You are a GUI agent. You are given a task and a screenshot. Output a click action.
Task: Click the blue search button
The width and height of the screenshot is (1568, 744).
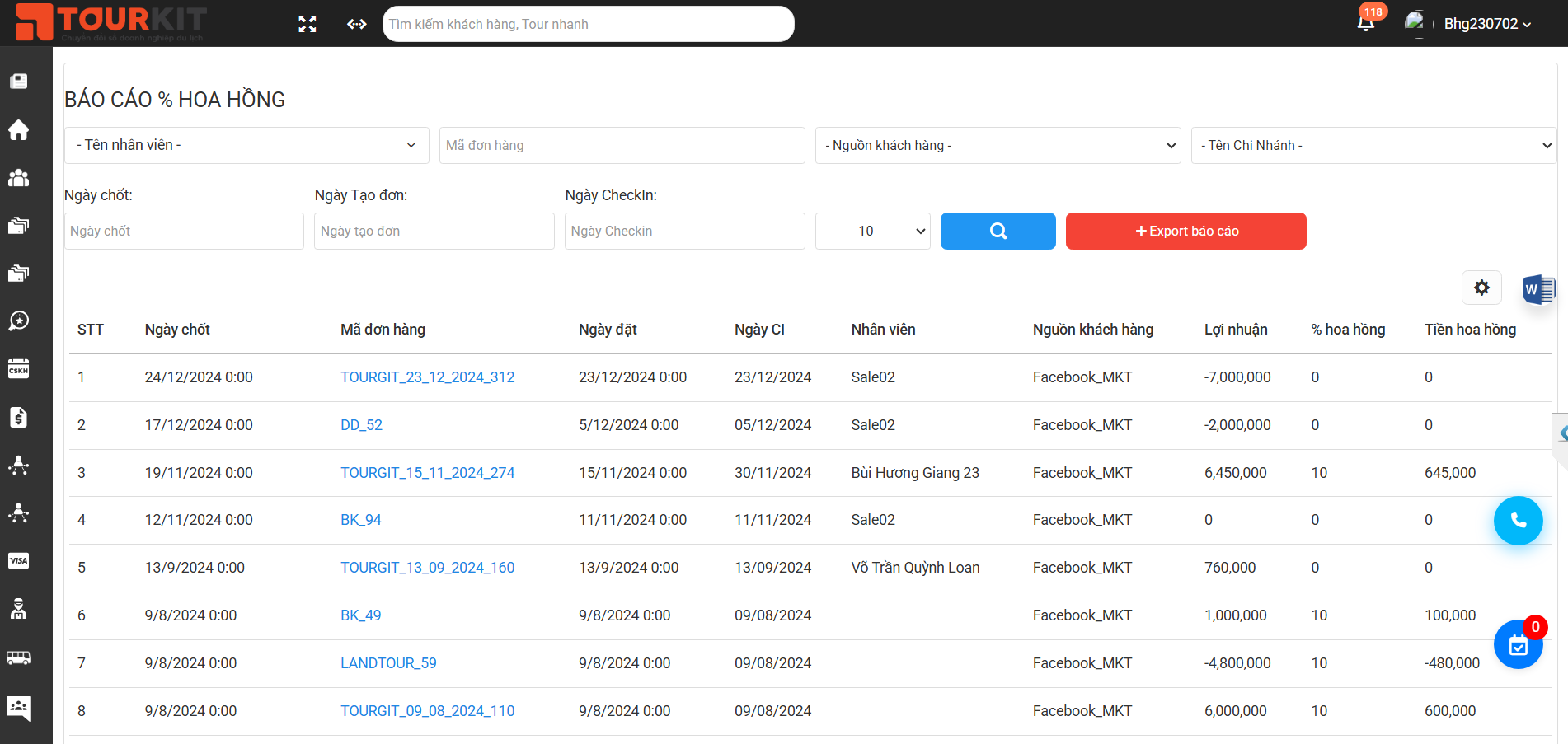998,231
